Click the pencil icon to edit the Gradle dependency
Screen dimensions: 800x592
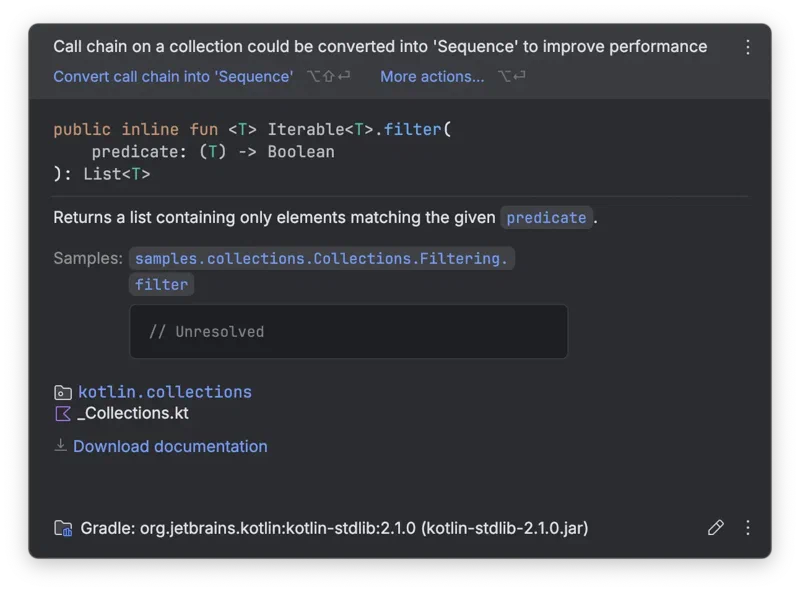[716, 527]
